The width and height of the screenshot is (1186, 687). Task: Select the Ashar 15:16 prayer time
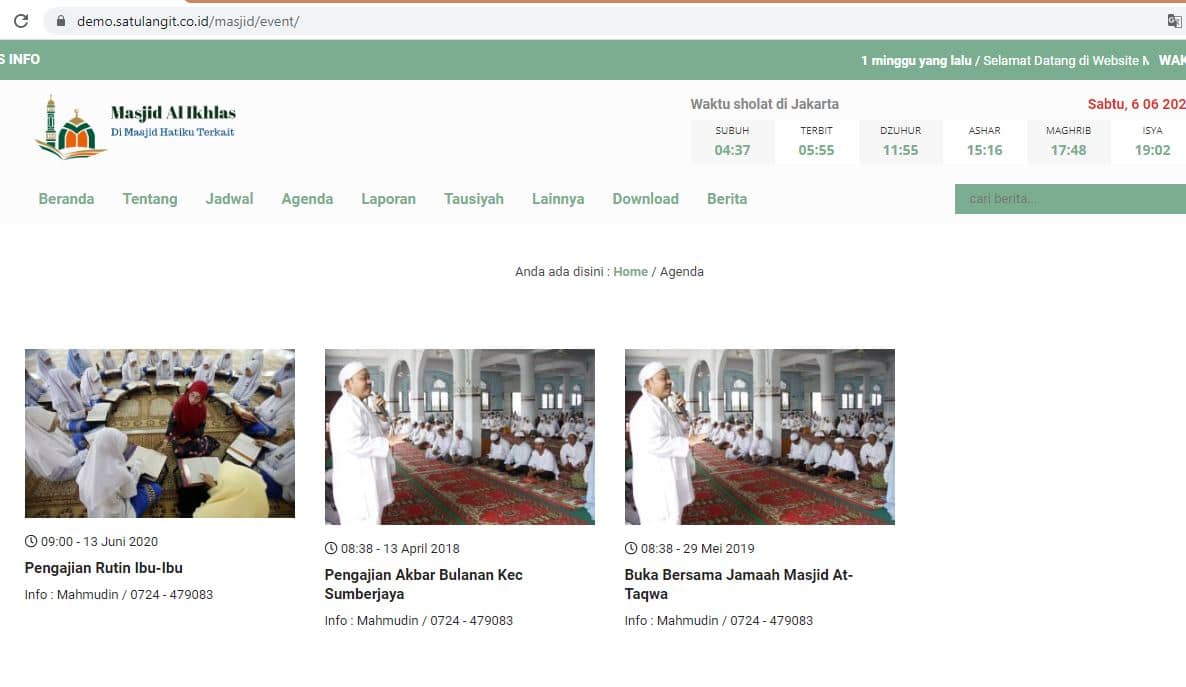pos(984,141)
